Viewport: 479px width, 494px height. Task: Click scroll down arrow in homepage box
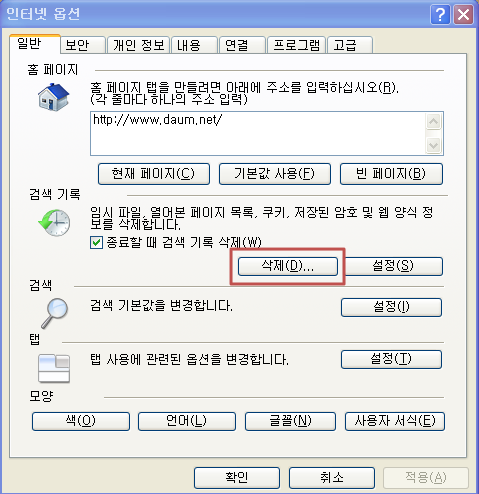[x=433, y=145]
